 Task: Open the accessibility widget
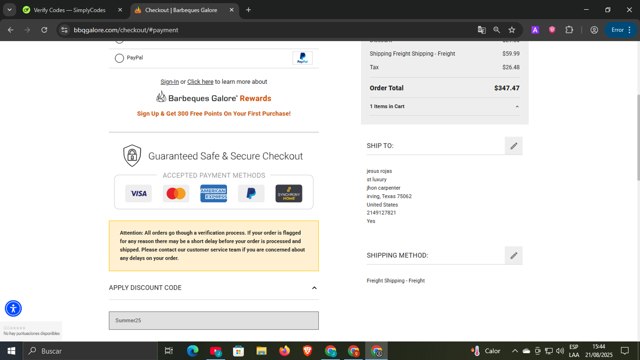pyautogui.click(x=13, y=308)
